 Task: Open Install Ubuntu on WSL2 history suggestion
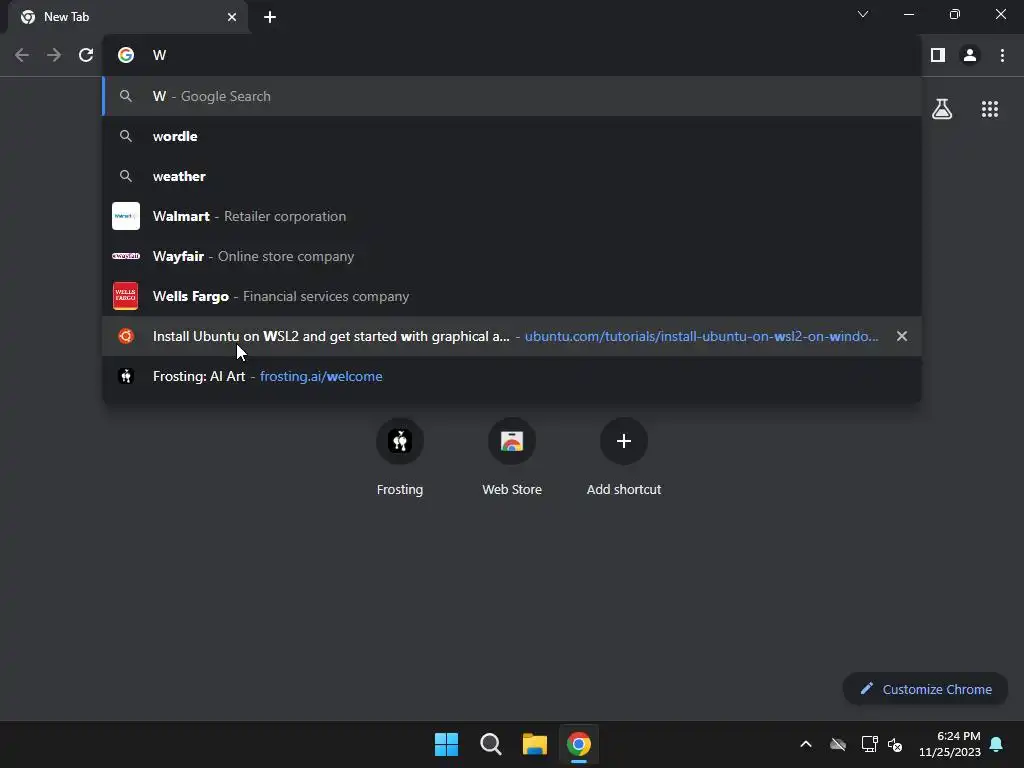point(512,336)
